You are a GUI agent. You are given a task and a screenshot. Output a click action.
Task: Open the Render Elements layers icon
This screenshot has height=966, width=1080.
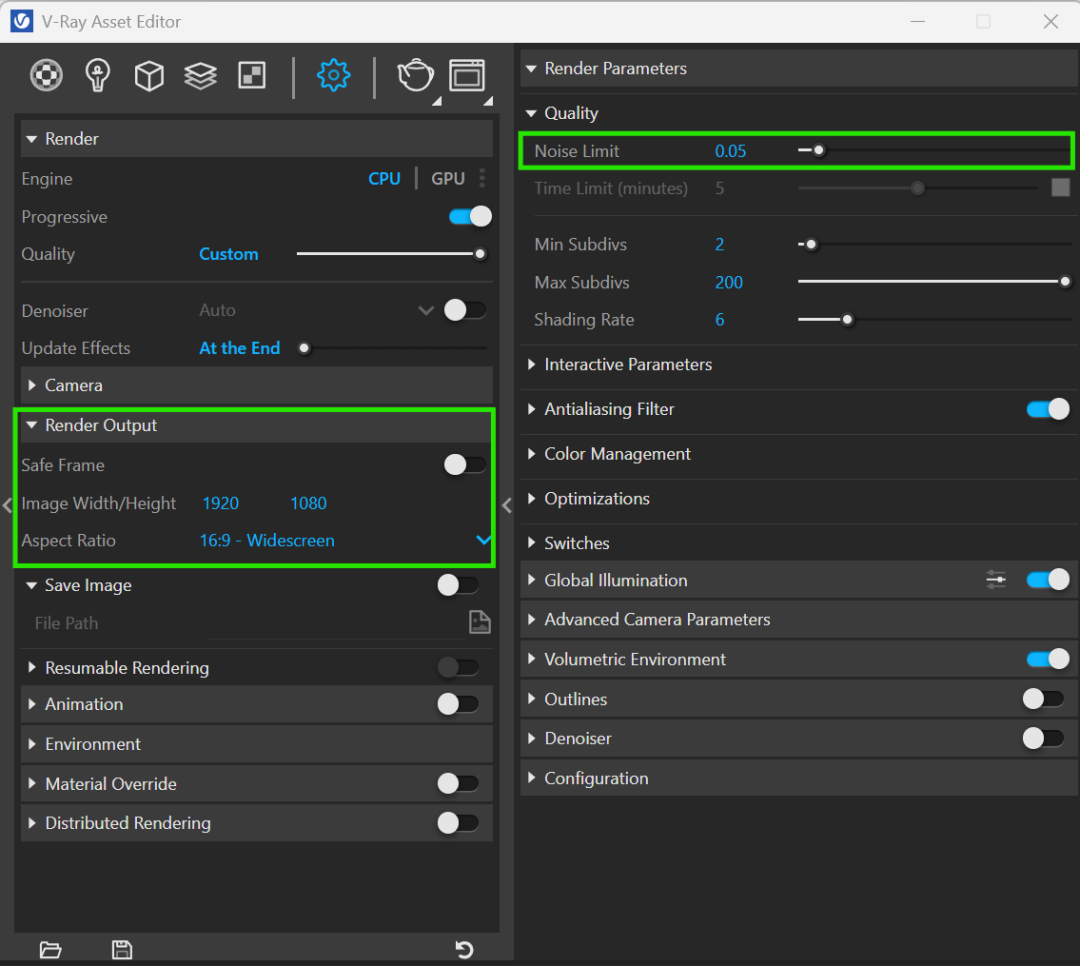pyautogui.click(x=201, y=75)
